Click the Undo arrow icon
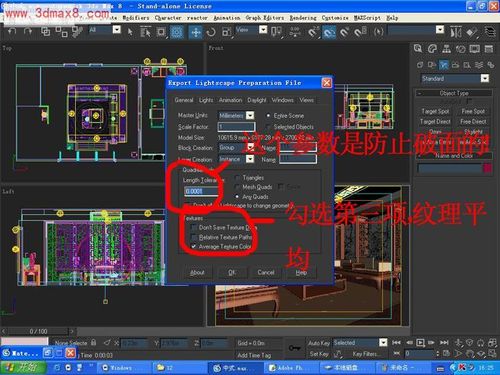The image size is (500, 375). click(12, 32)
